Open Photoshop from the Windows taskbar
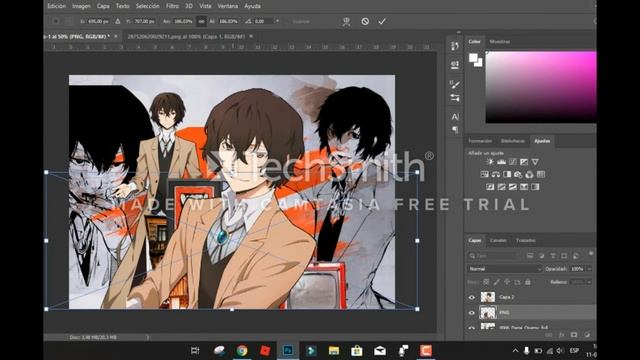 (x=288, y=350)
